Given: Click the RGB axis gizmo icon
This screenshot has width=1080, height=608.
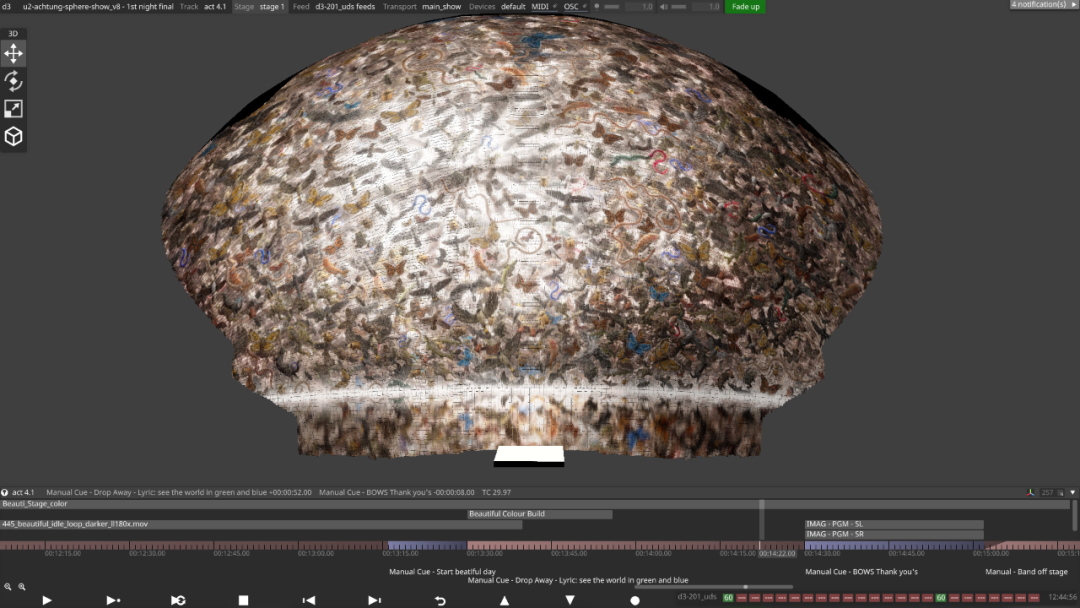Looking at the screenshot, I should pos(1030,492).
